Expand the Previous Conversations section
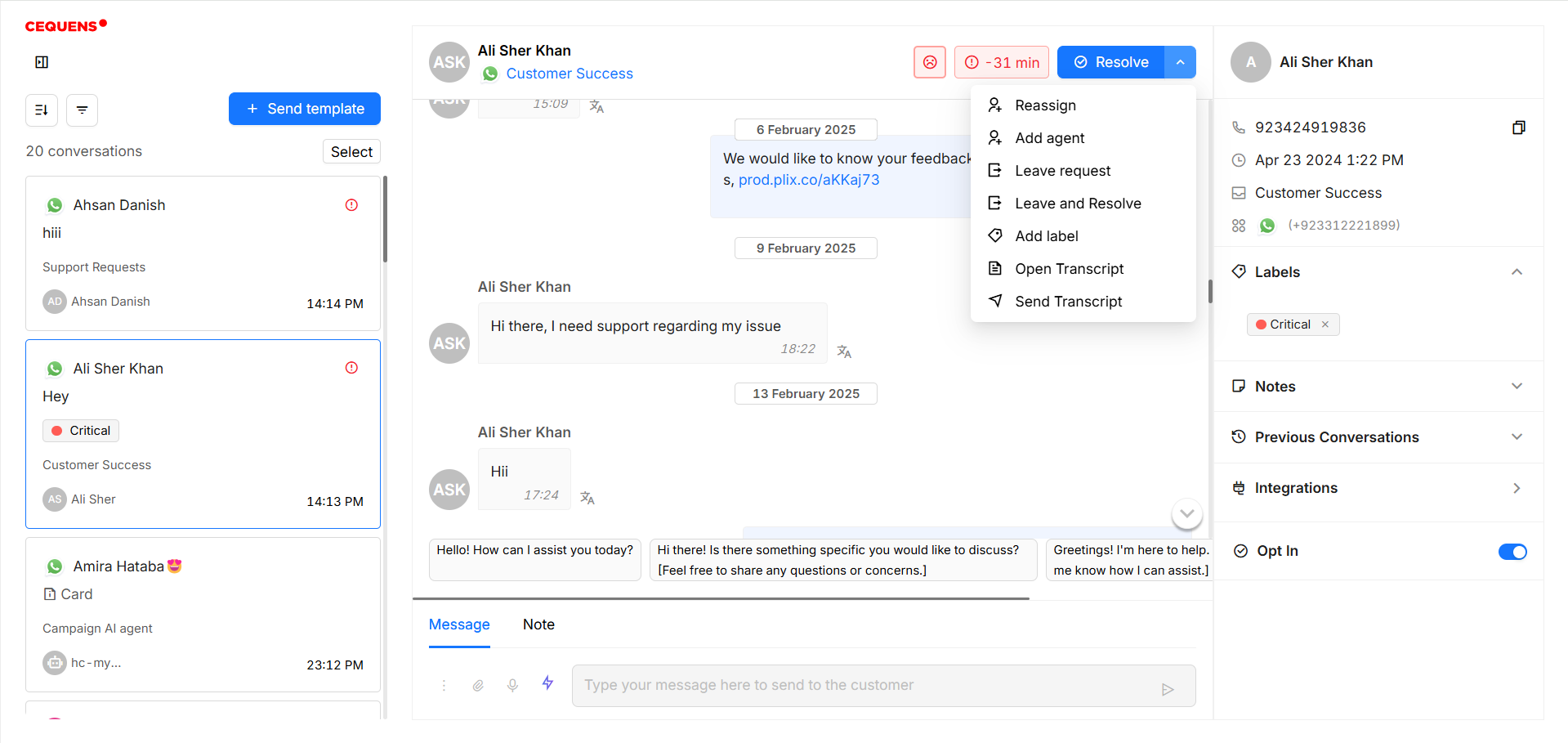This screenshot has height=743, width=1568. 1517,437
